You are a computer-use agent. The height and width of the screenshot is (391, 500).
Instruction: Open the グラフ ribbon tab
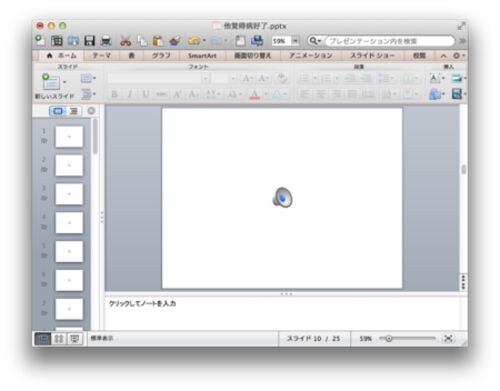click(x=161, y=56)
